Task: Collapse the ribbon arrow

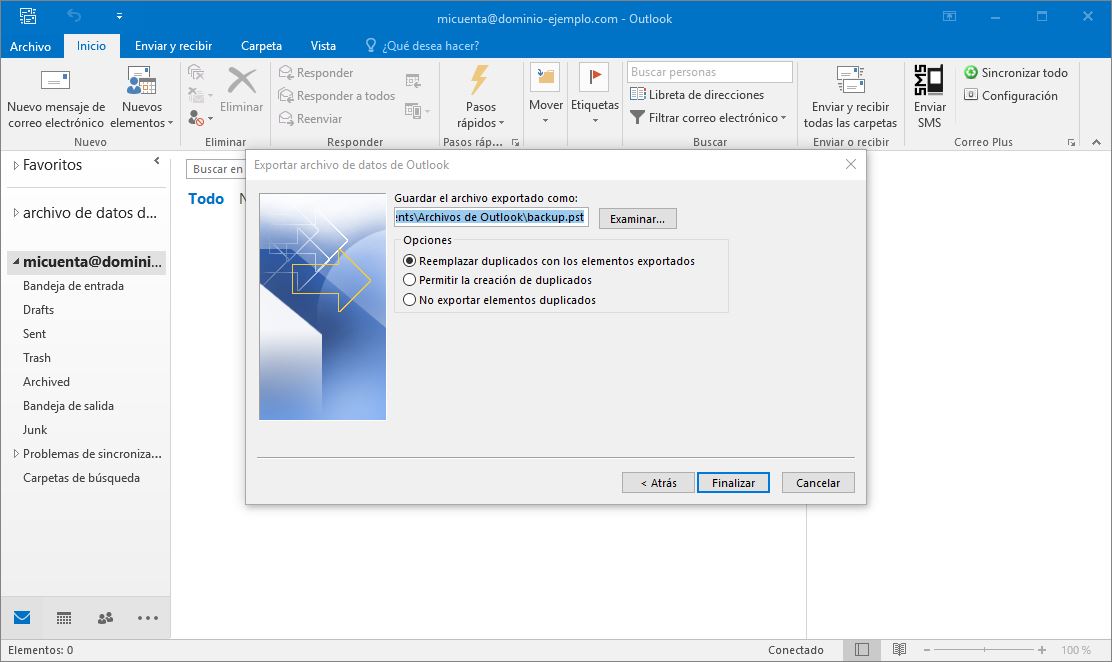Action: click(1096, 143)
